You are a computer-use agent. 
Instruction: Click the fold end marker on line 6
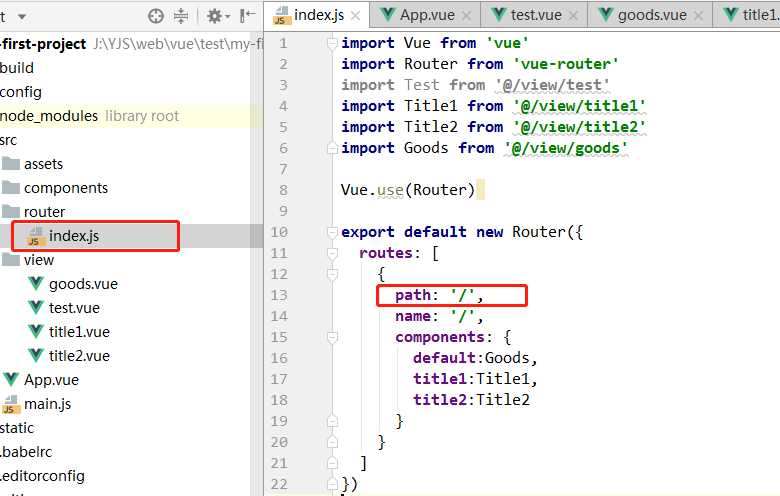click(x=332, y=148)
